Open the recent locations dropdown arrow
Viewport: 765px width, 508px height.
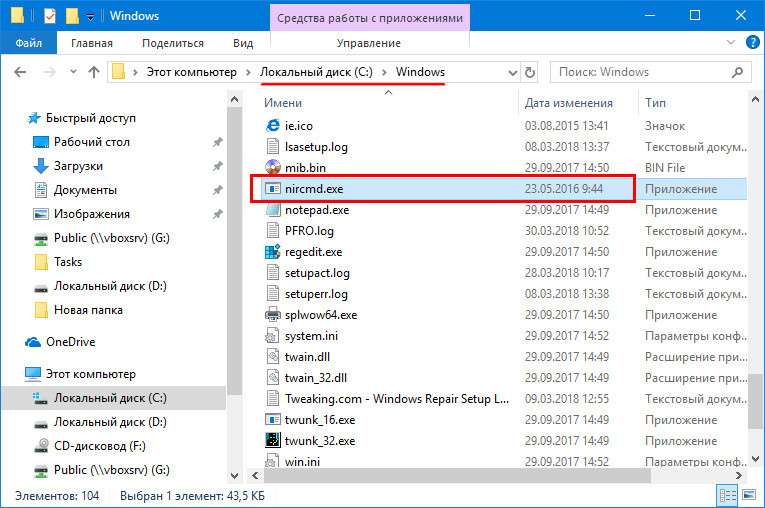[73, 72]
